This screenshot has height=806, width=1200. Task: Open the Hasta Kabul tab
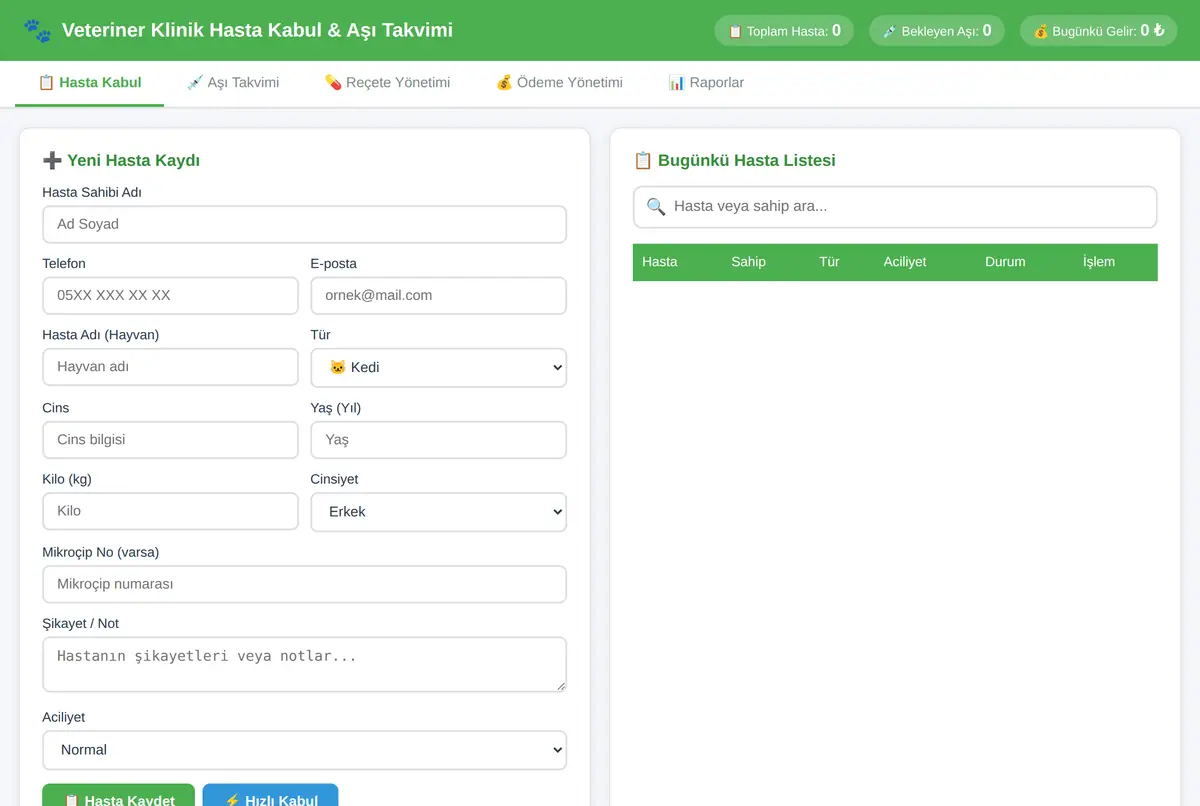click(x=89, y=83)
